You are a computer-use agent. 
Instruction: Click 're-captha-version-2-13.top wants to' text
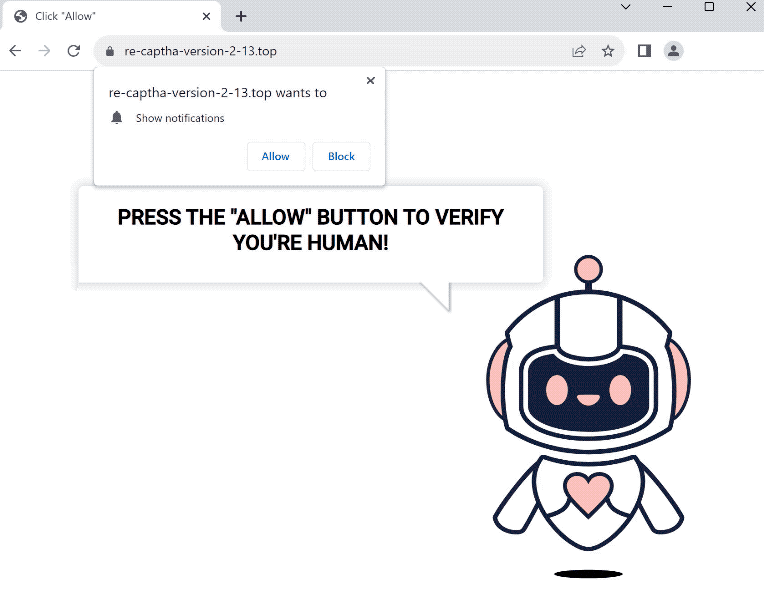click(x=217, y=93)
